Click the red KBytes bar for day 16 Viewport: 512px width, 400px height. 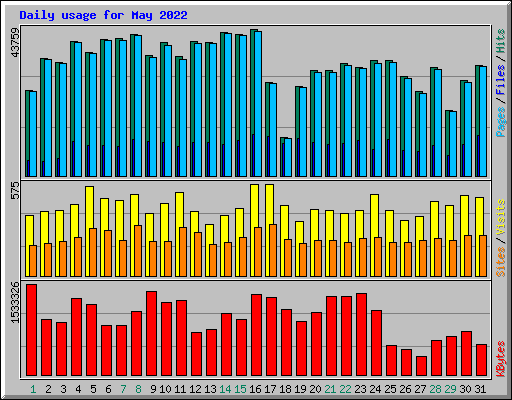tap(256, 335)
